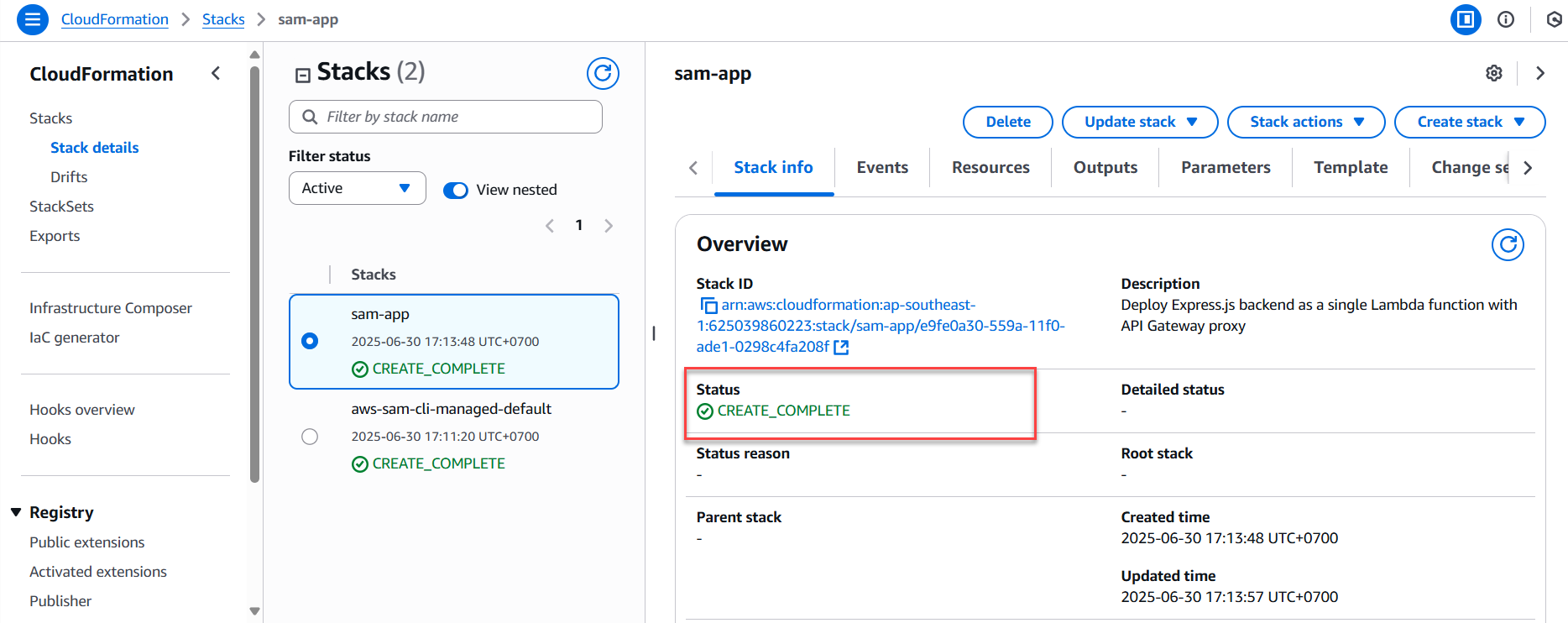The image size is (1568, 623).
Task: Select the aws-sam-cli-managed-default radio button
Action: (310, 437)
